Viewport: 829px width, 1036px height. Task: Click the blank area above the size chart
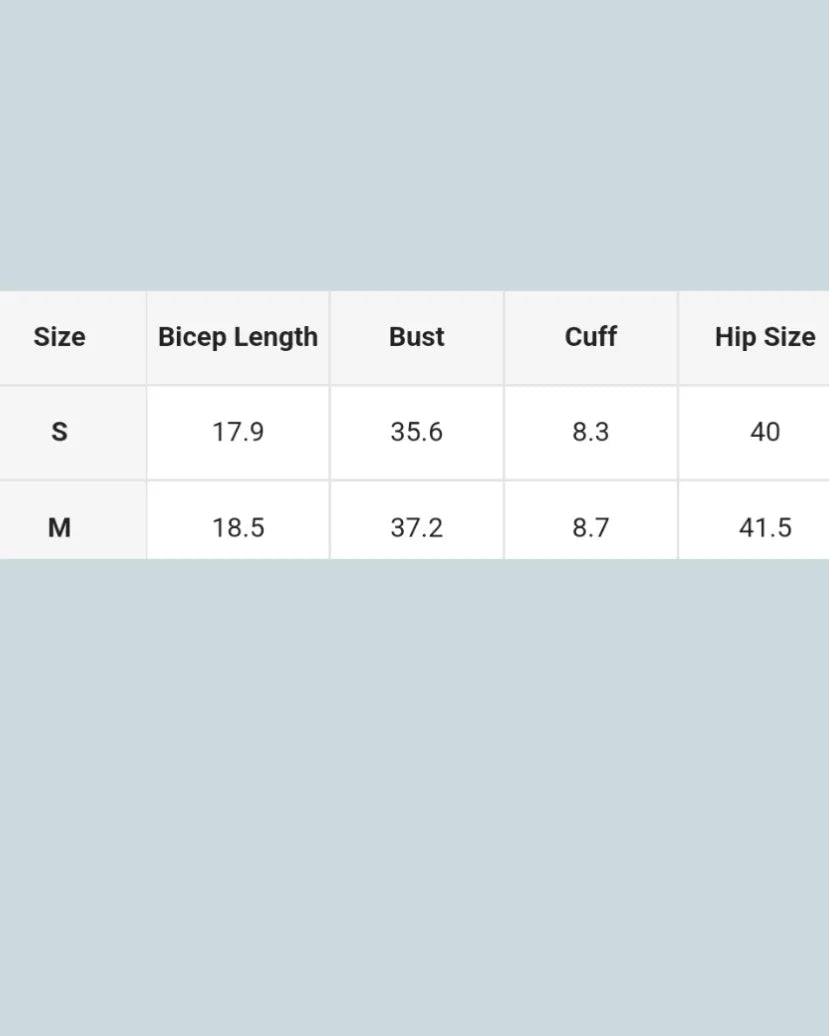(x=414, y=145)
